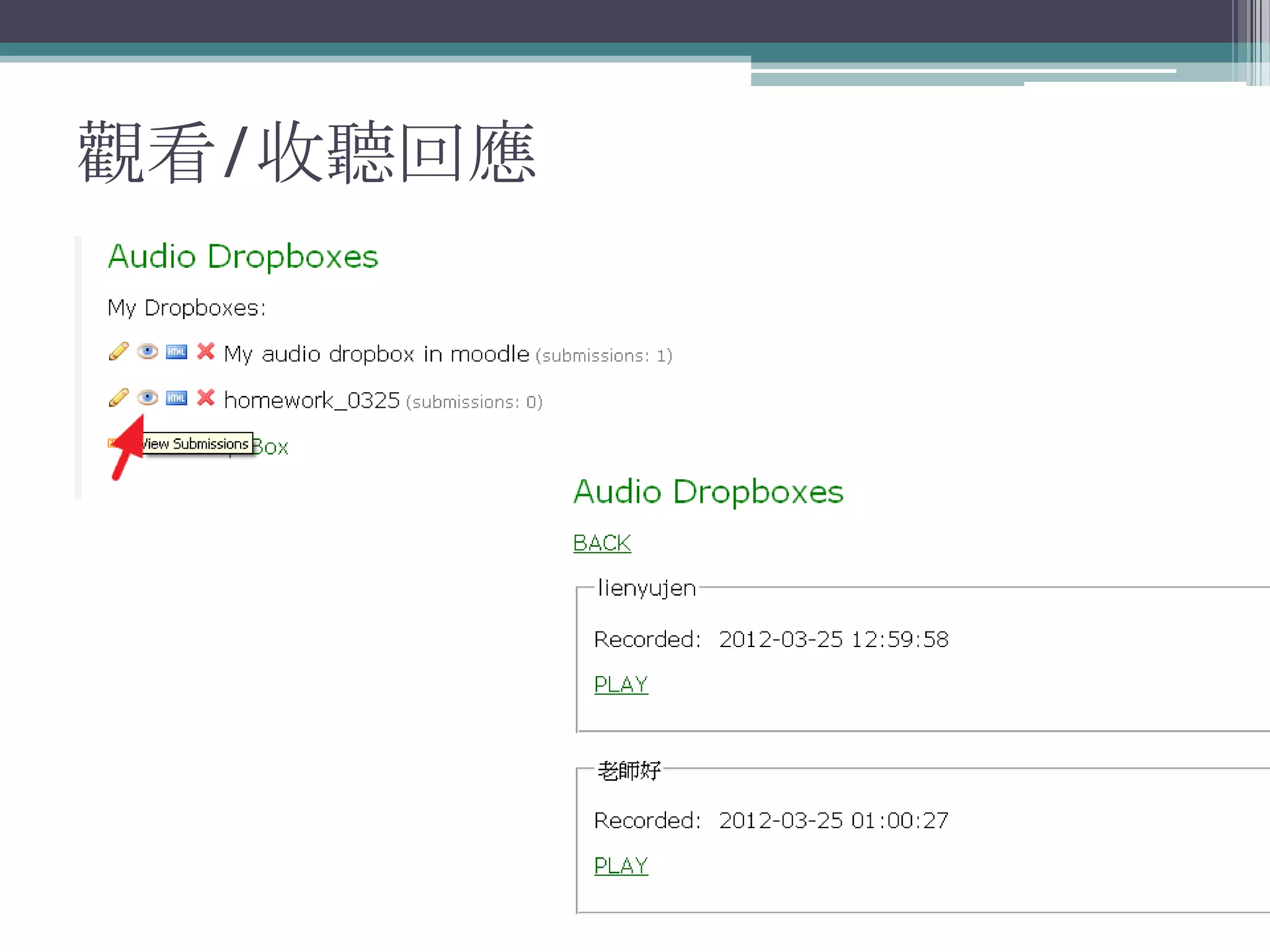Click pencil edit icon for homework_0325
This screenshot has width=1270, height=952.
(x=118, y=398)
